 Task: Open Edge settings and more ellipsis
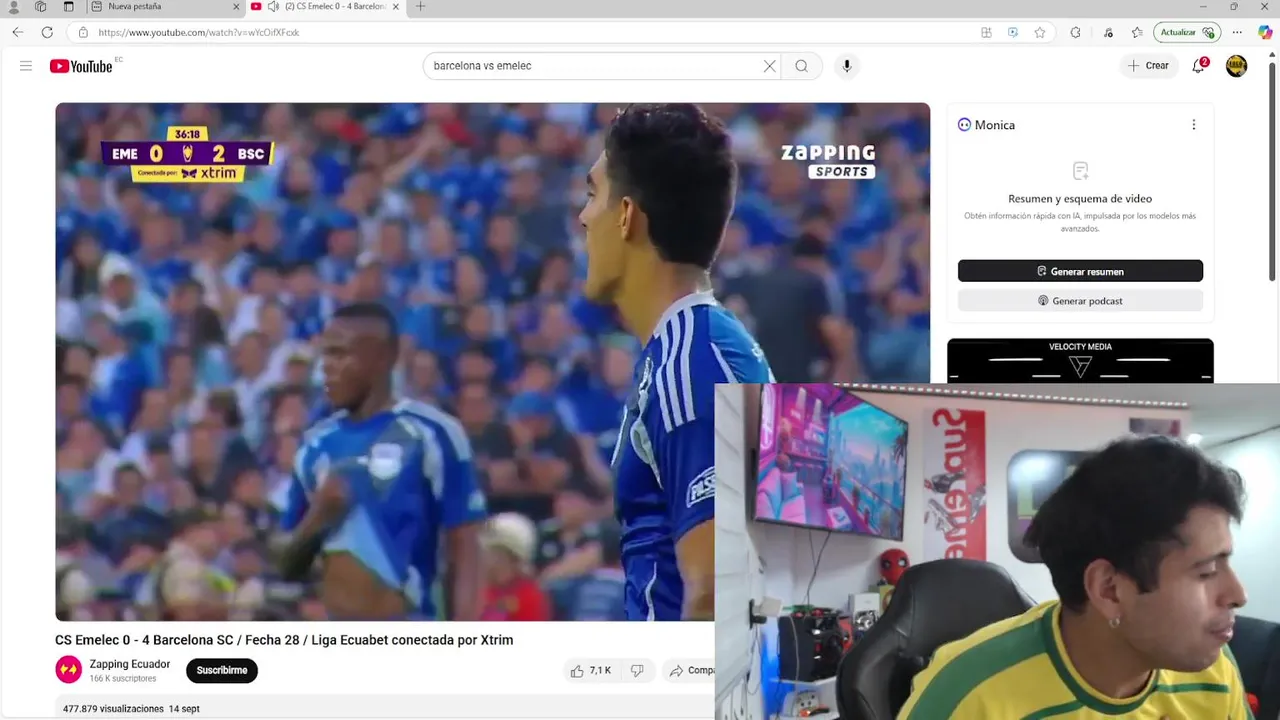1237,32
